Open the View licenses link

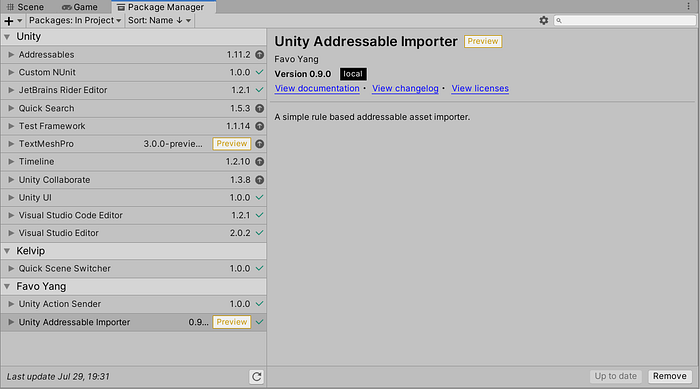click(x=480, y=88)
